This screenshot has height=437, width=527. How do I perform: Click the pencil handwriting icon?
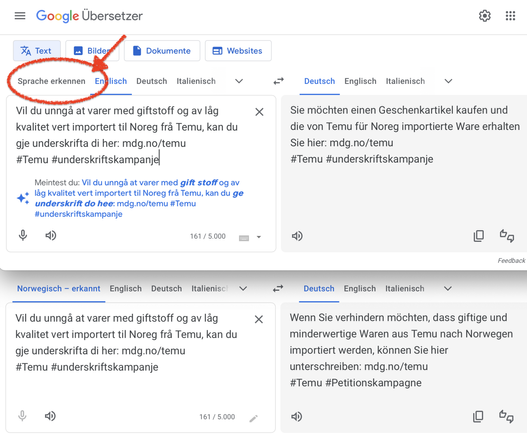(x=253, y=418)
